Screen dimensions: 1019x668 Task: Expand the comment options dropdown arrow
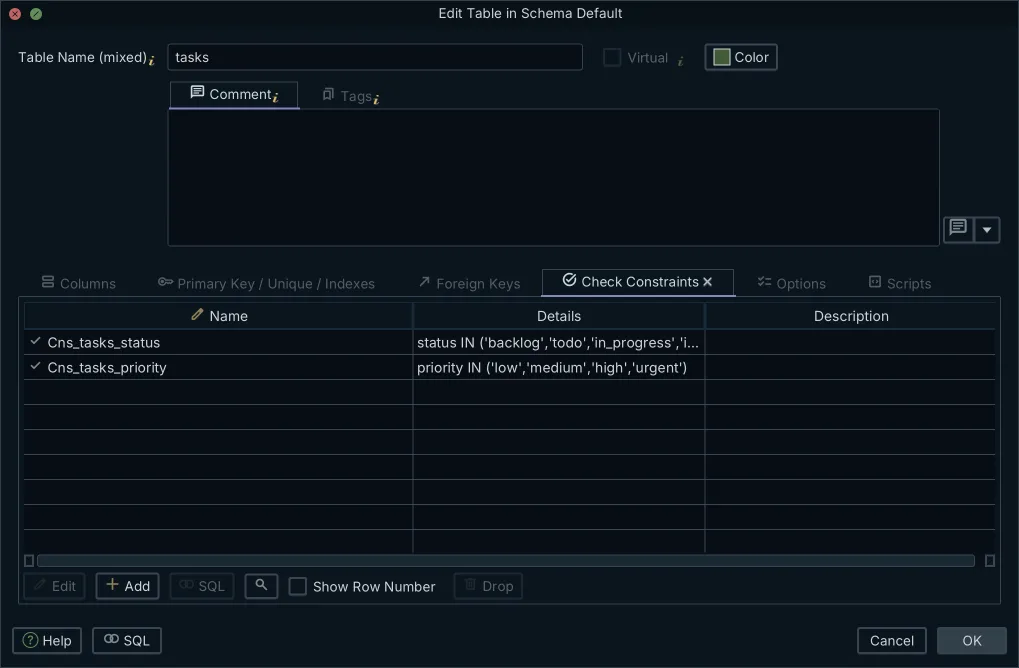point(987,229)
